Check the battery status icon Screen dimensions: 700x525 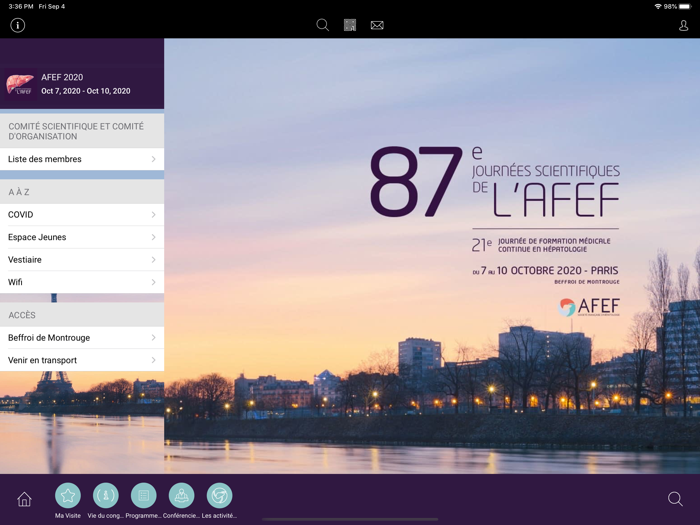[x=685, y=6]
